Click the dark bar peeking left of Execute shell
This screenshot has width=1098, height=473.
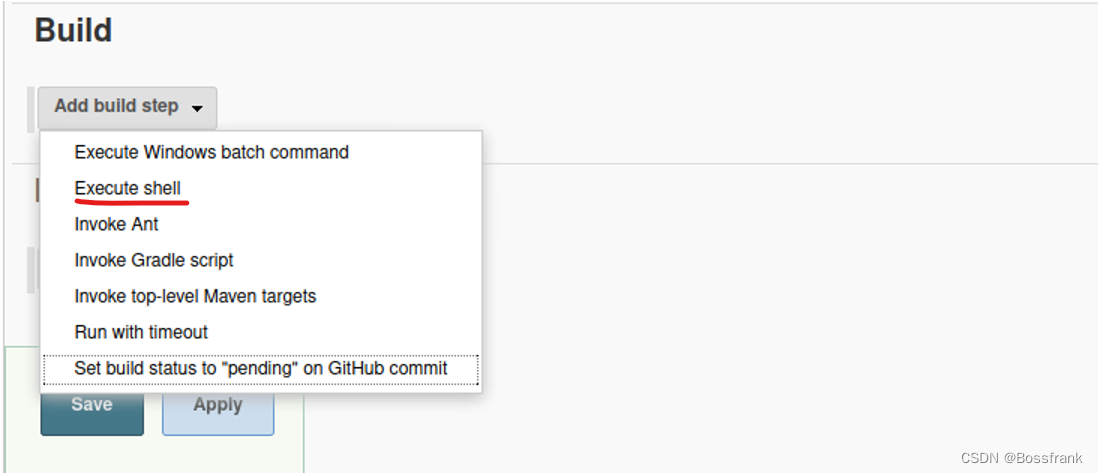pyautogui.click(x=37, y=188)
